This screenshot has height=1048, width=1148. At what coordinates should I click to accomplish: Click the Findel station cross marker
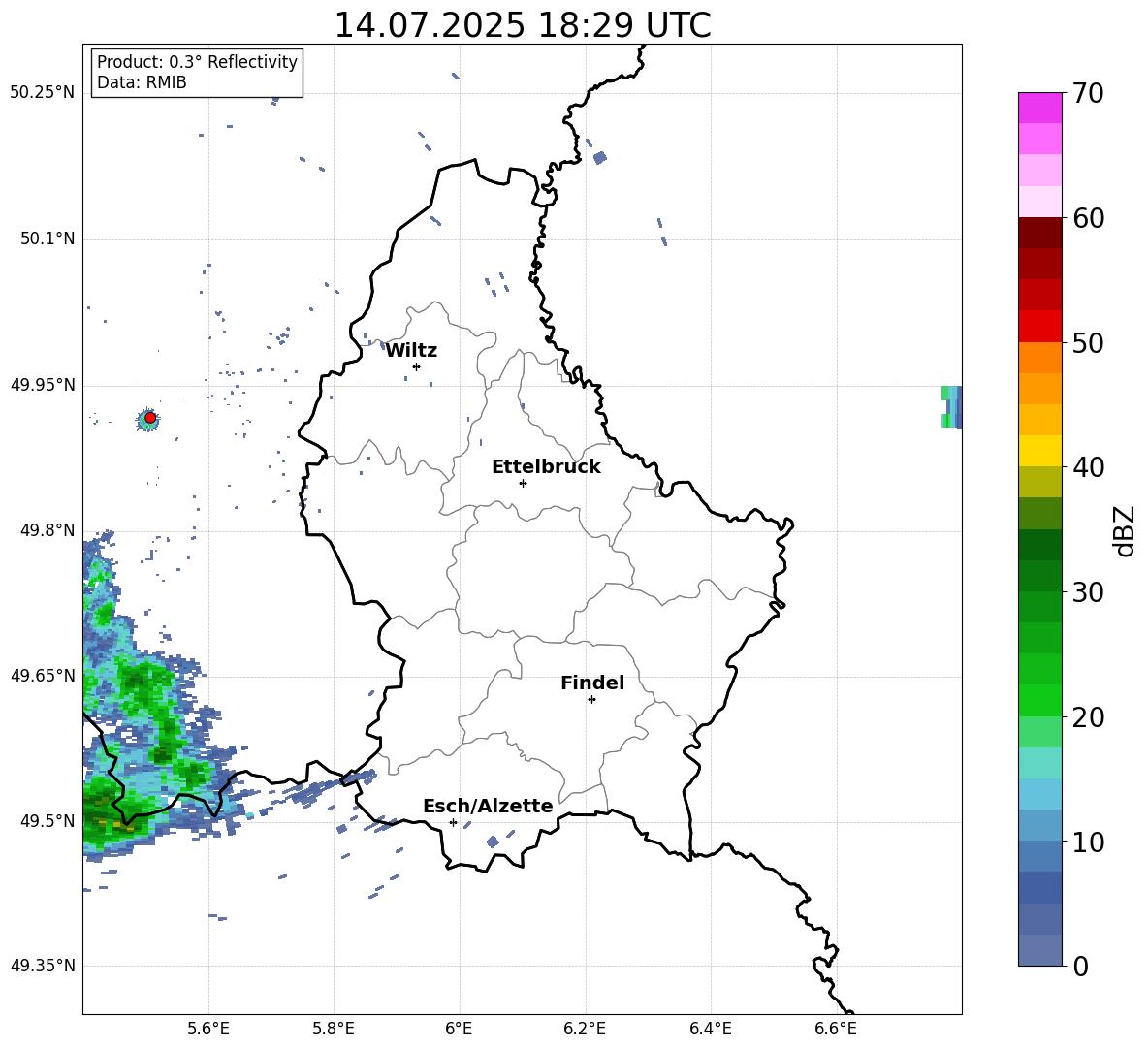point(591,700)
